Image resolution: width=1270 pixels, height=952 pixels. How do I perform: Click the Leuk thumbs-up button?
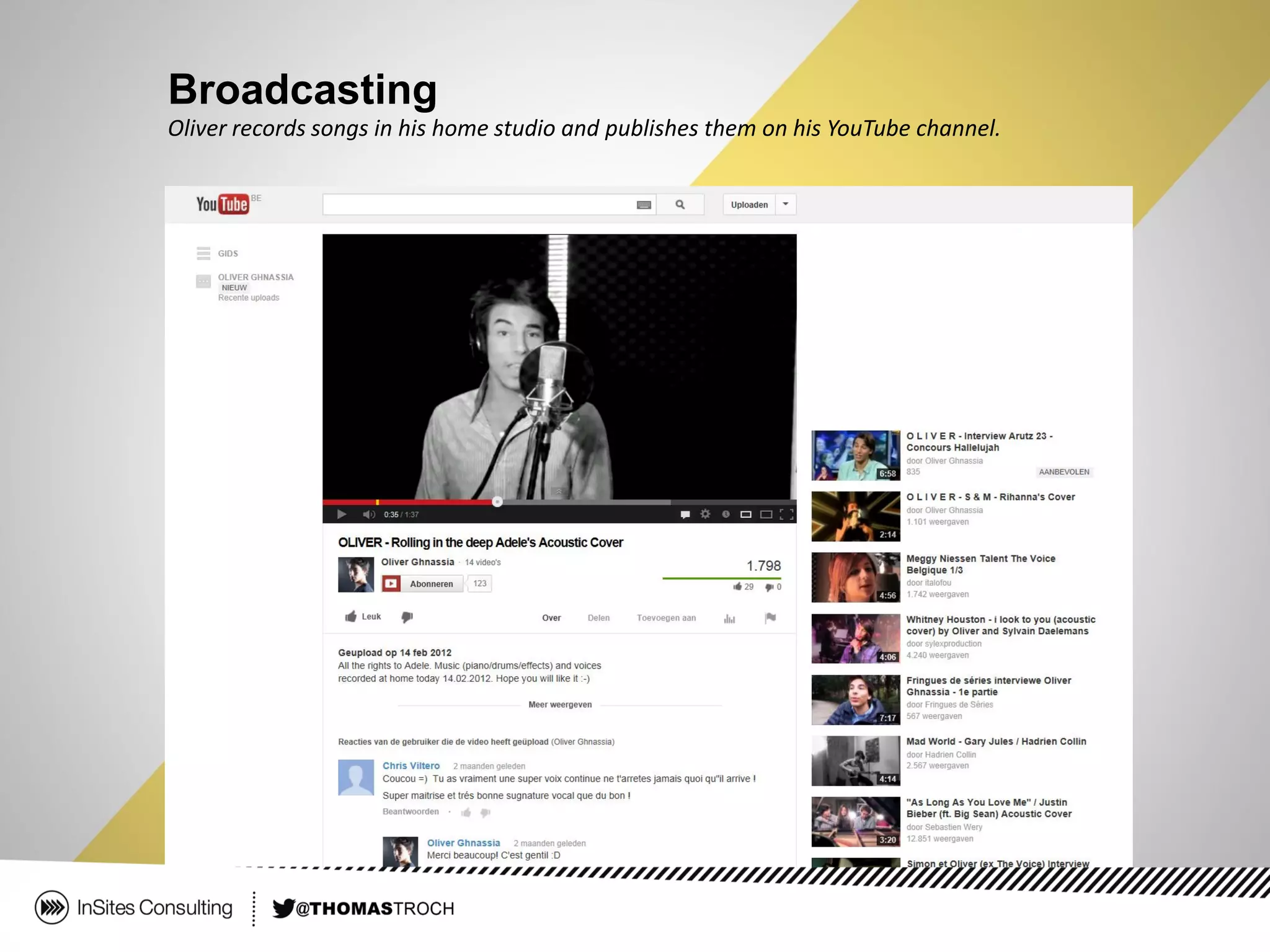[x=363, y=617]
